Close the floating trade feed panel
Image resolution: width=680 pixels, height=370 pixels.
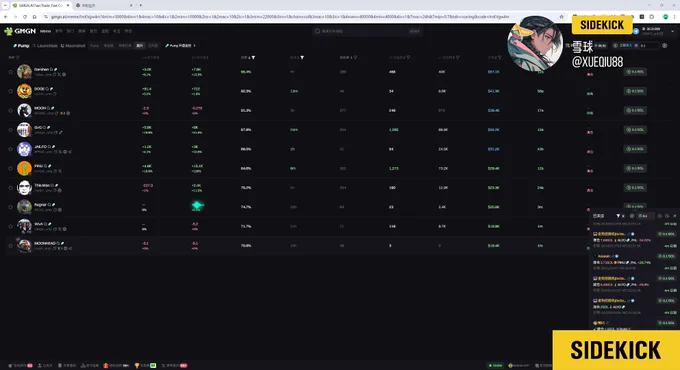tap(674, 216)
